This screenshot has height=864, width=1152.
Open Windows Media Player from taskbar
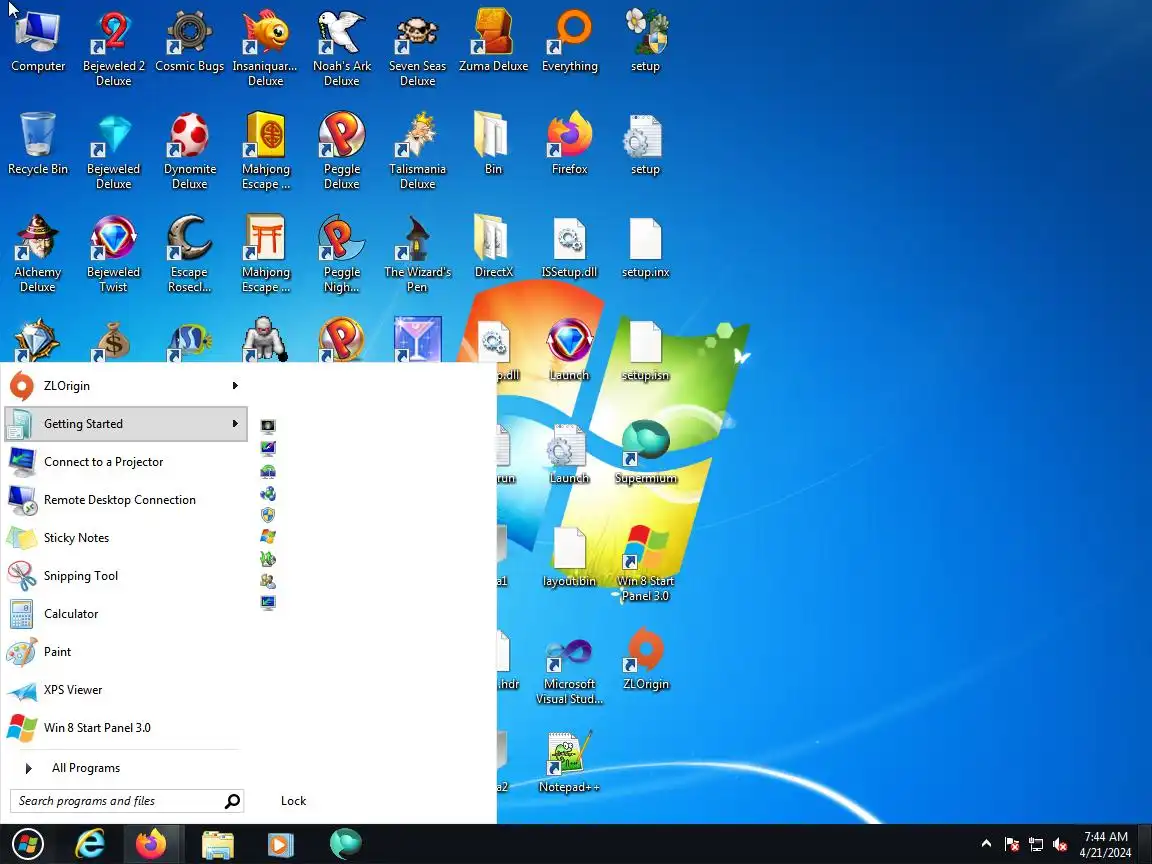click(279, 845)
